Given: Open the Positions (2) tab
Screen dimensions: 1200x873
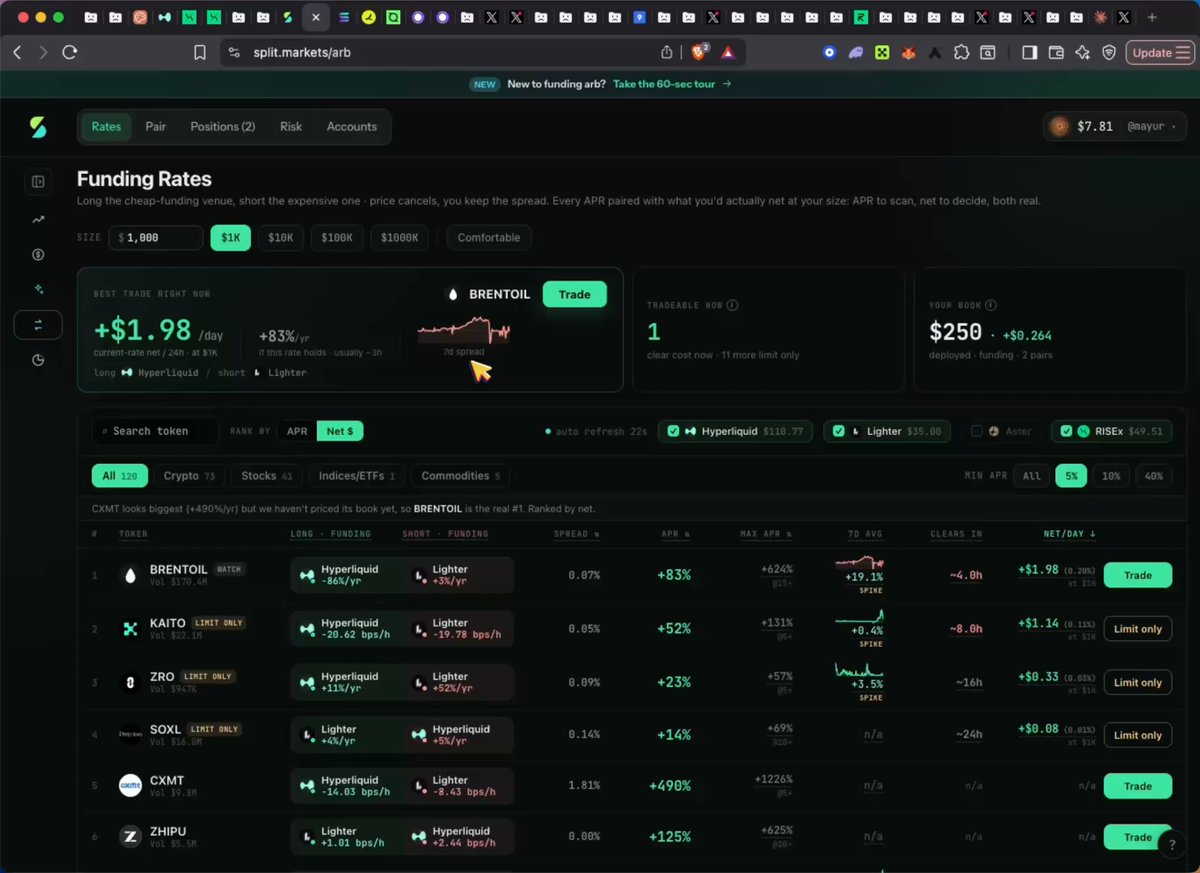Looking at the screenshot, I should 223,127.
